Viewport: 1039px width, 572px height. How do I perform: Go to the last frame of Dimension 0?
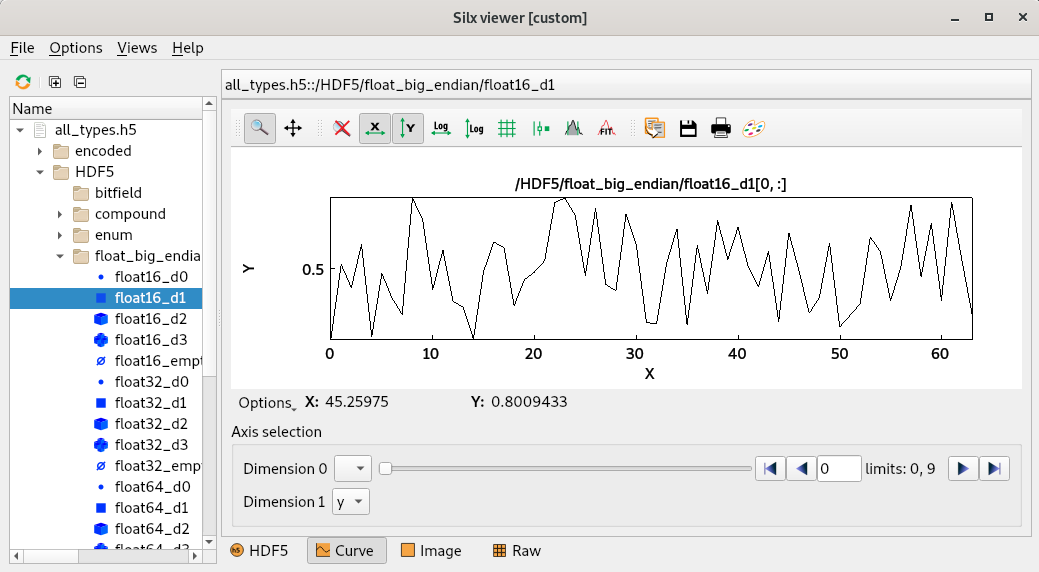pos(994,469)
